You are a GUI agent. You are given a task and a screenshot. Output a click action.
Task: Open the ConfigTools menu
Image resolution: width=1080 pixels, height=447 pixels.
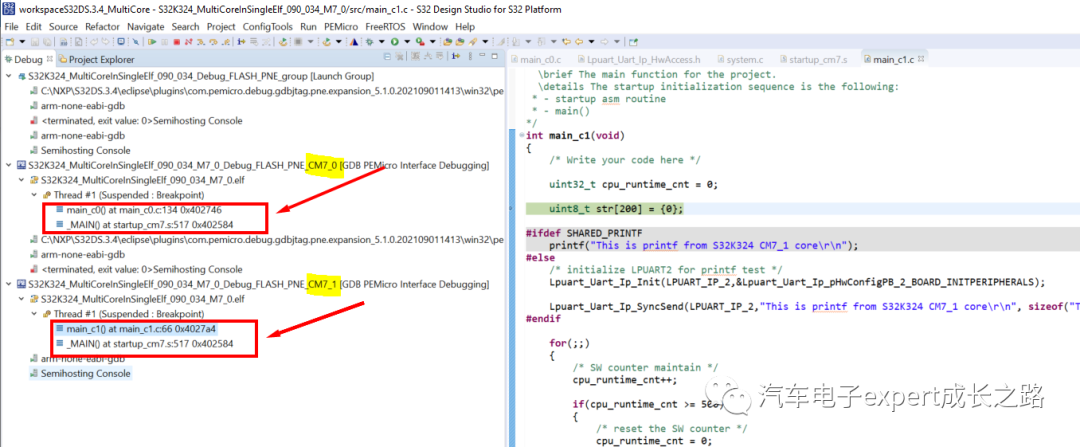[267, 26]
